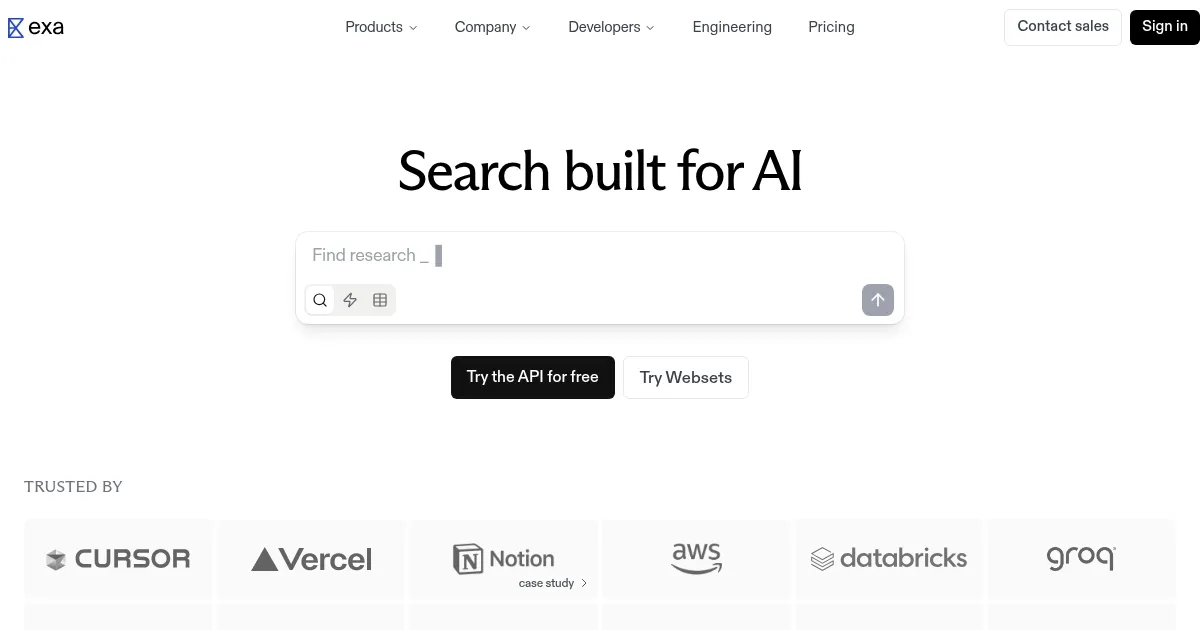Click the Exa logo in the top left
This screenshot has width=1200, height=630.
tap(35, 27)
